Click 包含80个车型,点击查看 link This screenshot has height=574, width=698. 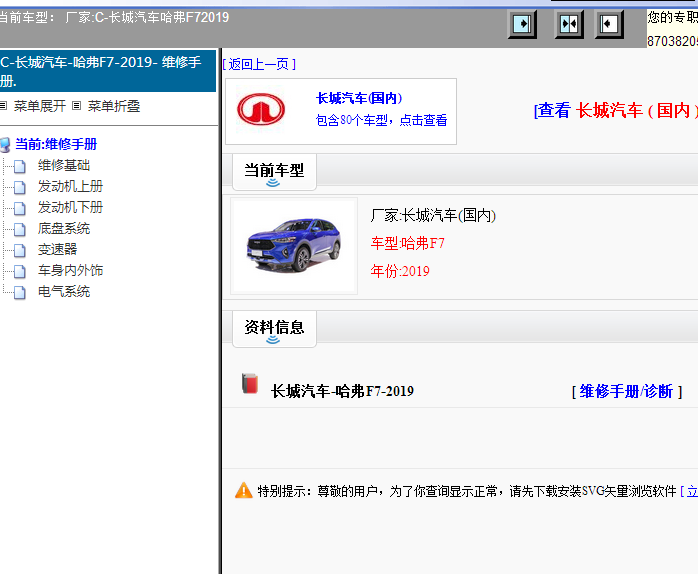click(x=381, y=120)
